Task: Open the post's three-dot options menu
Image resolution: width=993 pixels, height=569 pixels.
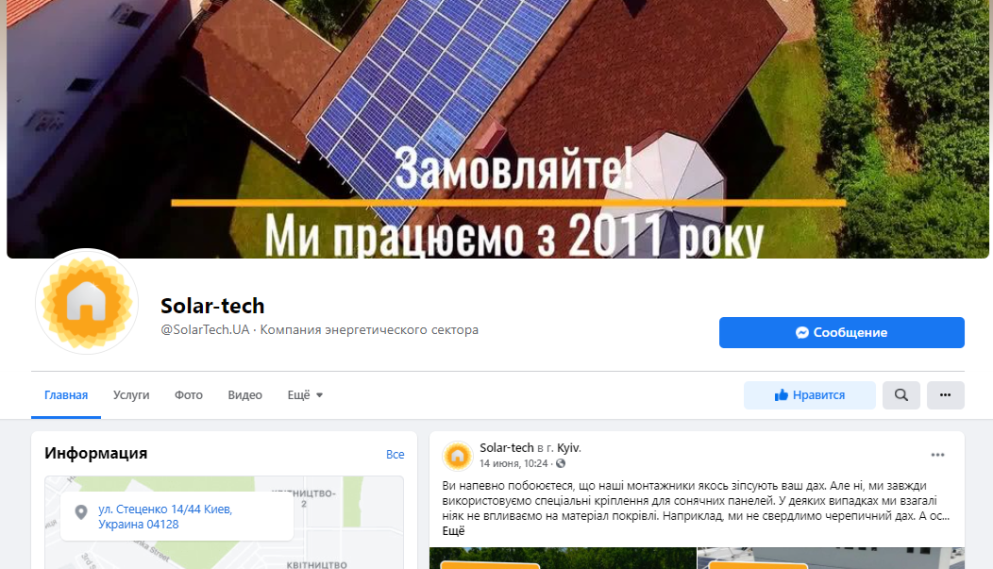Action: point(937,455)
